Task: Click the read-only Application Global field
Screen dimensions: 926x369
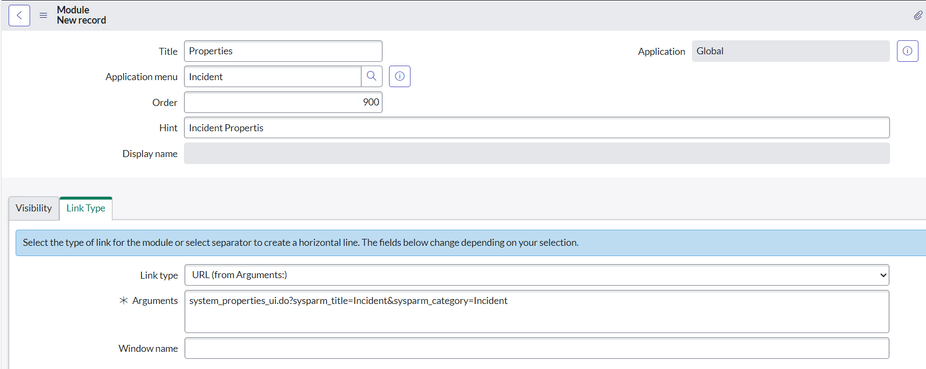Action: 790,51
